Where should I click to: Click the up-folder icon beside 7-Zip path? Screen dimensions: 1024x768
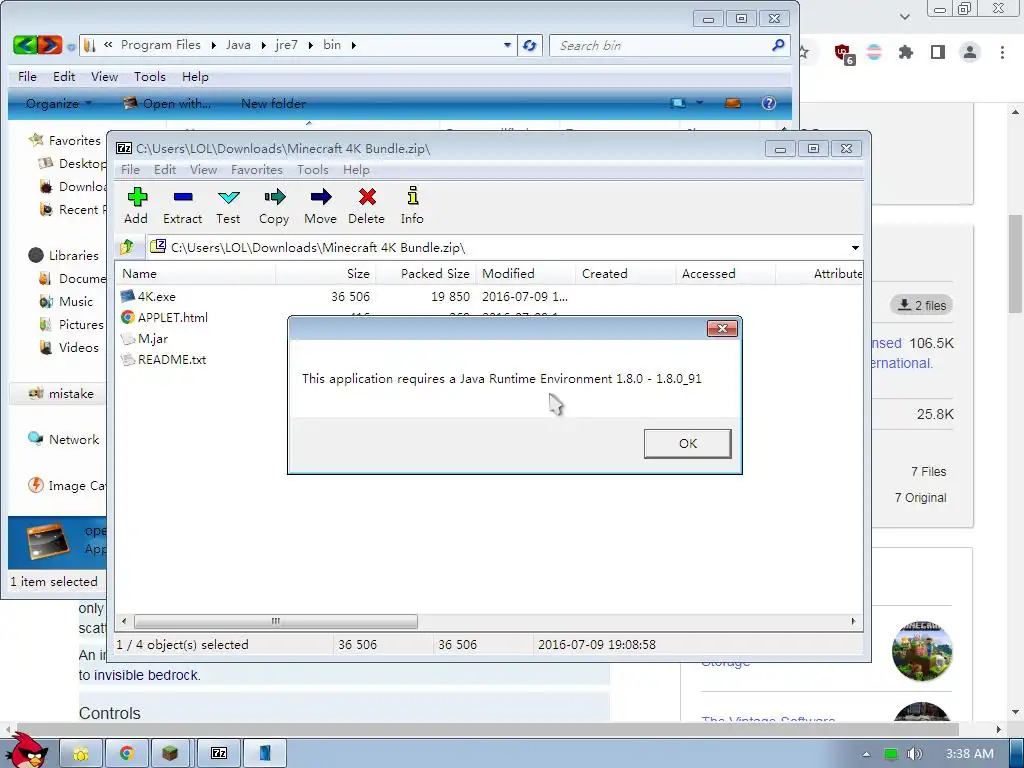click(x=127, y=247)
